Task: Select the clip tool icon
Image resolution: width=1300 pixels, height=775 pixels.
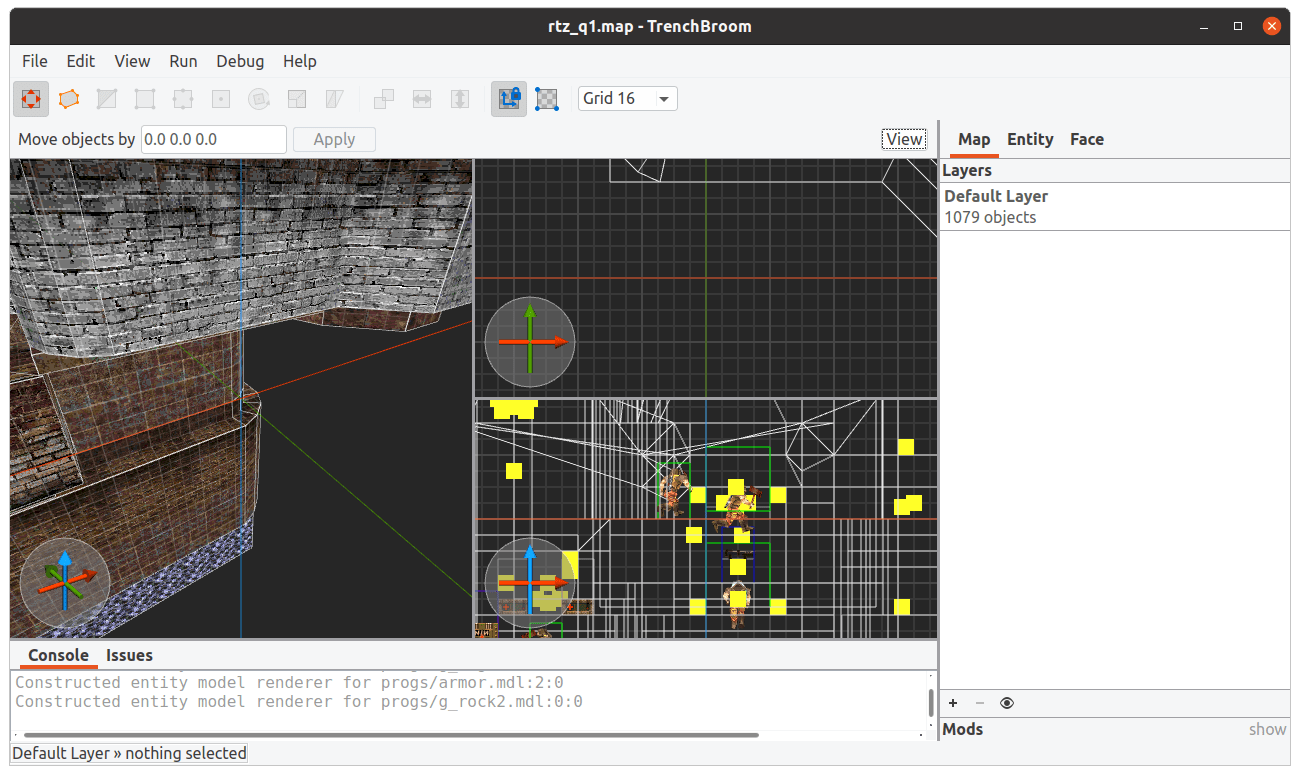Action: click(x=107, y=99)
